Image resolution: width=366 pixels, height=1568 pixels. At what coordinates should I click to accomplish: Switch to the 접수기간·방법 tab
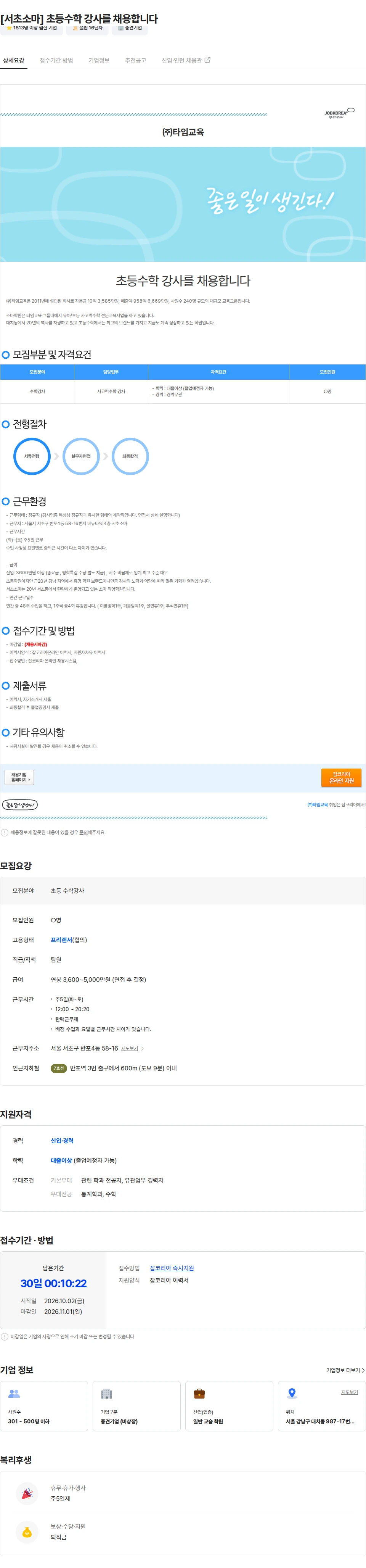coord(56,60)
